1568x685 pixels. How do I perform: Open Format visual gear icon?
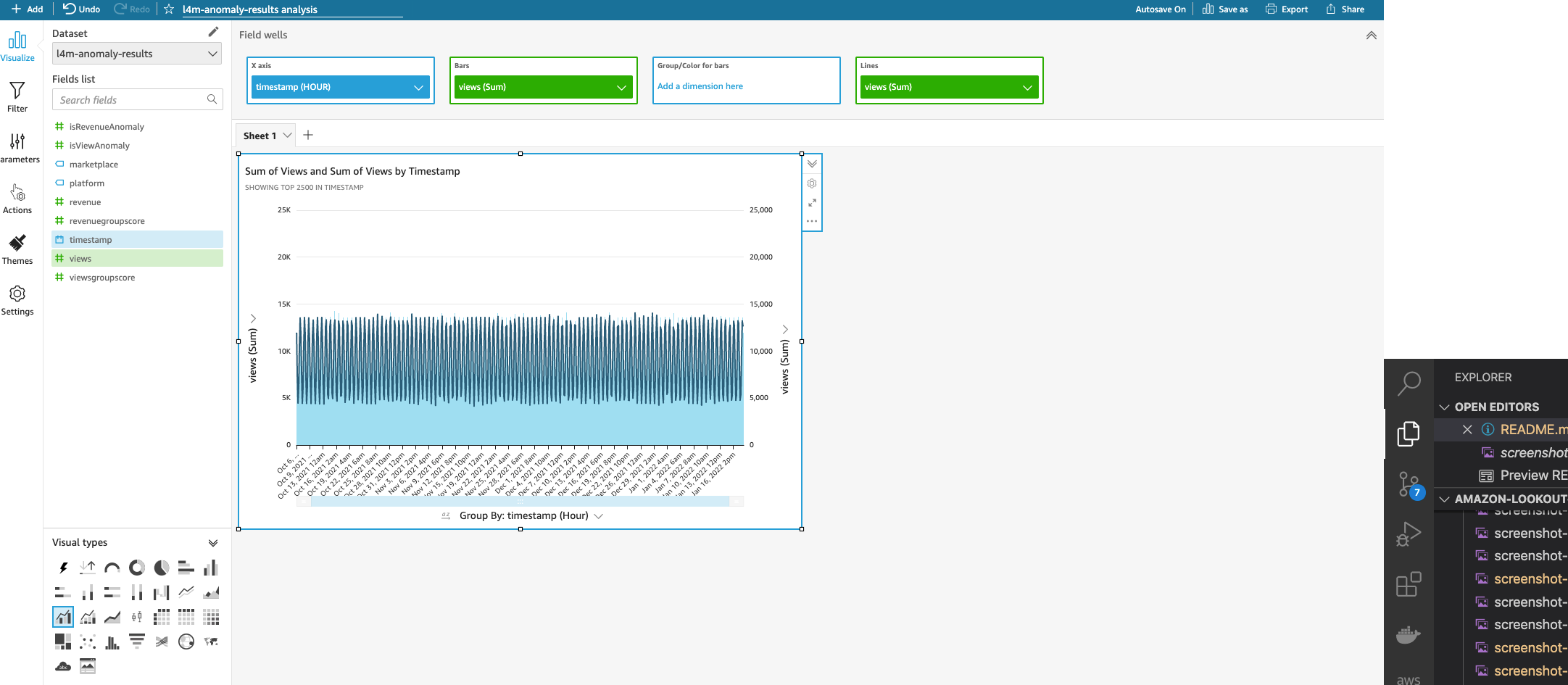point(812,183)
